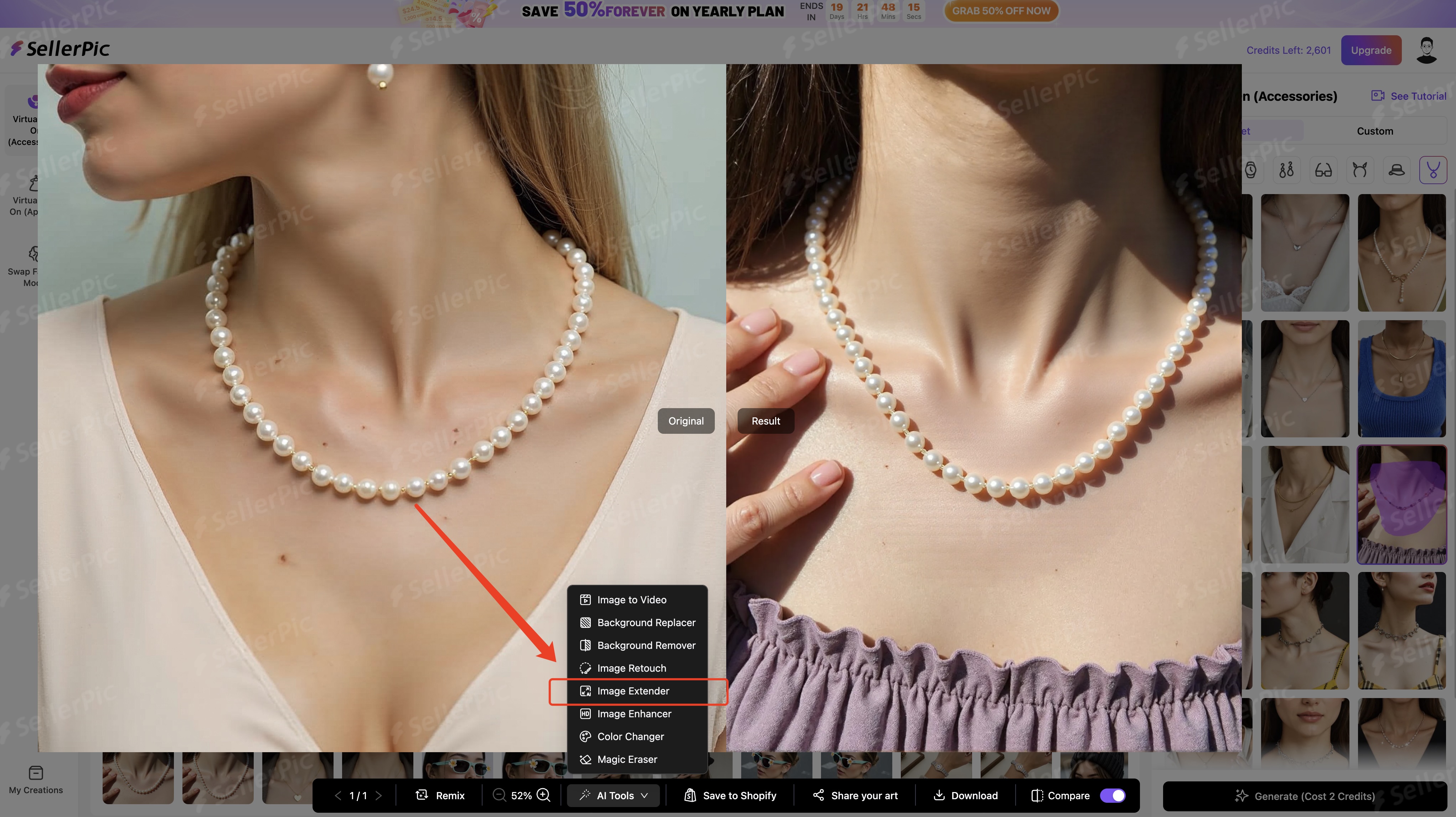Select the heart pendant white lace model thumbnail

(x=1305, y=253)
